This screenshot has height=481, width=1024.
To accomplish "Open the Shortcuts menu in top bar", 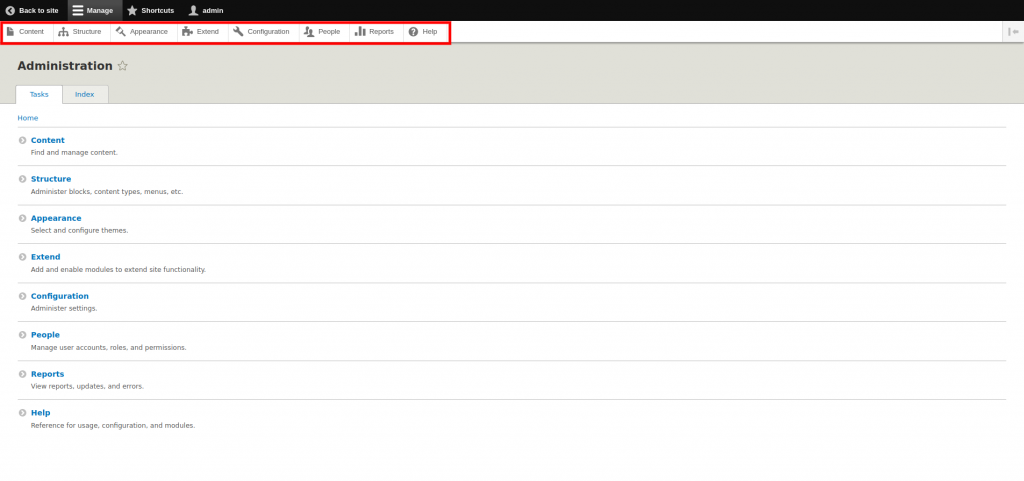I will 150,10.
